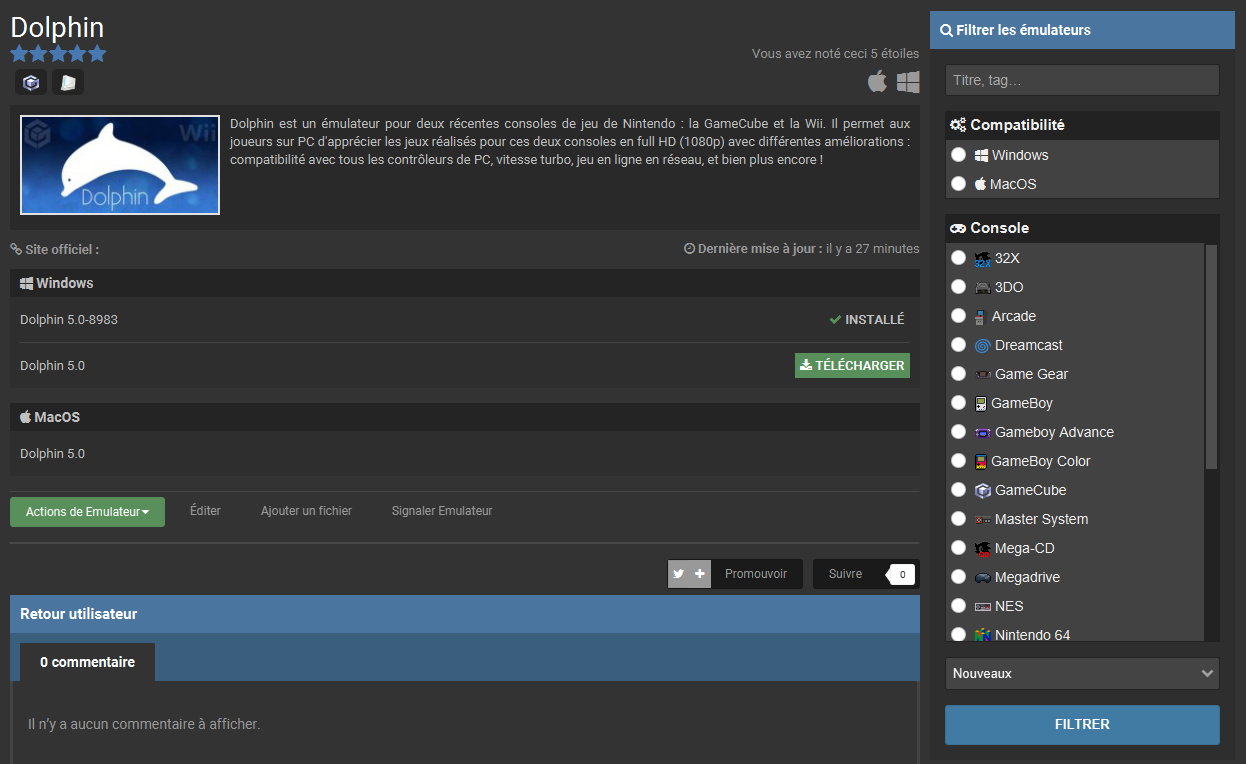This screenshot has width=1246, height=764.
Task: Click the magnifier icon in Filtrer les émulateurs header
Action: tap(946, 30)
